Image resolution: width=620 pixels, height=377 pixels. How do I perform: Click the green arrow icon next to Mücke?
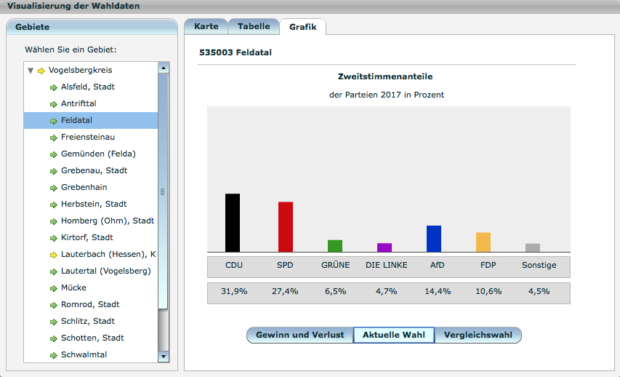click(53, 288)
